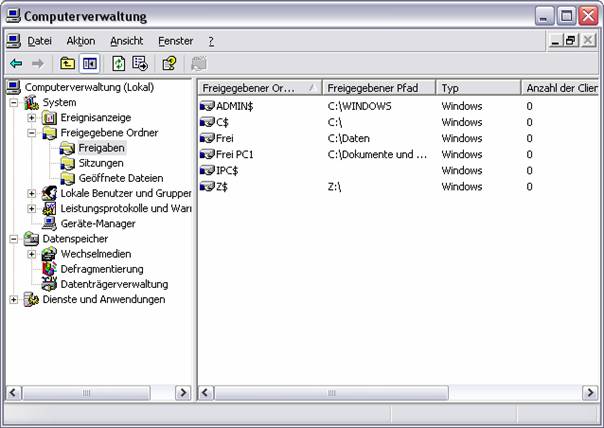Restore the inner MMC child window
This screenshot has height=428, width=604.
point(570,40)
